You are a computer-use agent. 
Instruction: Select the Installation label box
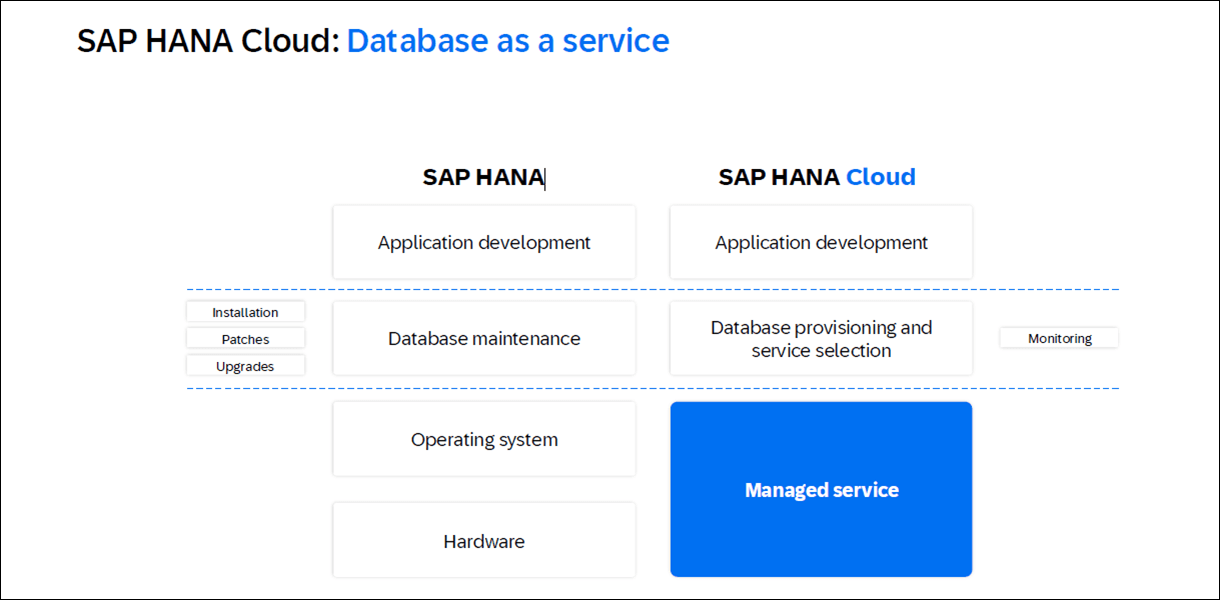(245, 313)
